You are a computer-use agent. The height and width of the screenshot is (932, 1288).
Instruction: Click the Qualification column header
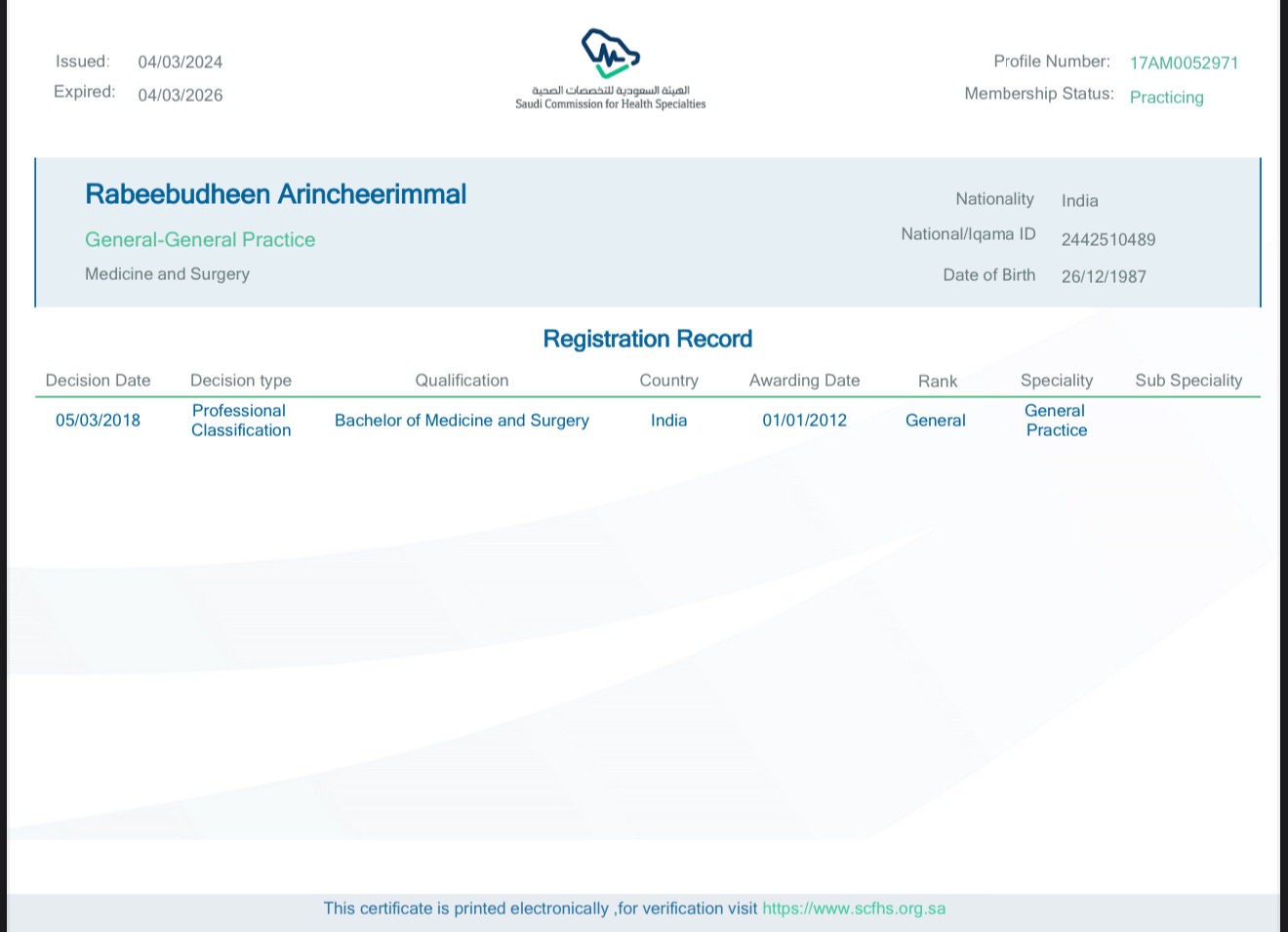462,381
